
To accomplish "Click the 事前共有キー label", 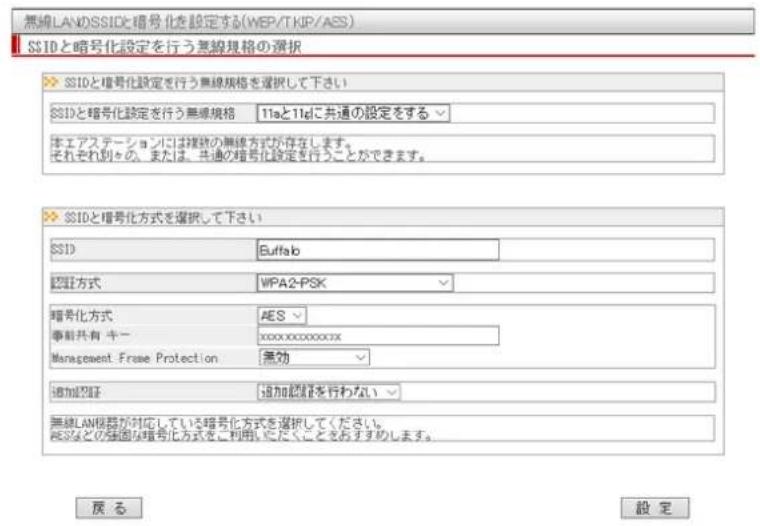I will [x=91, y=335].
